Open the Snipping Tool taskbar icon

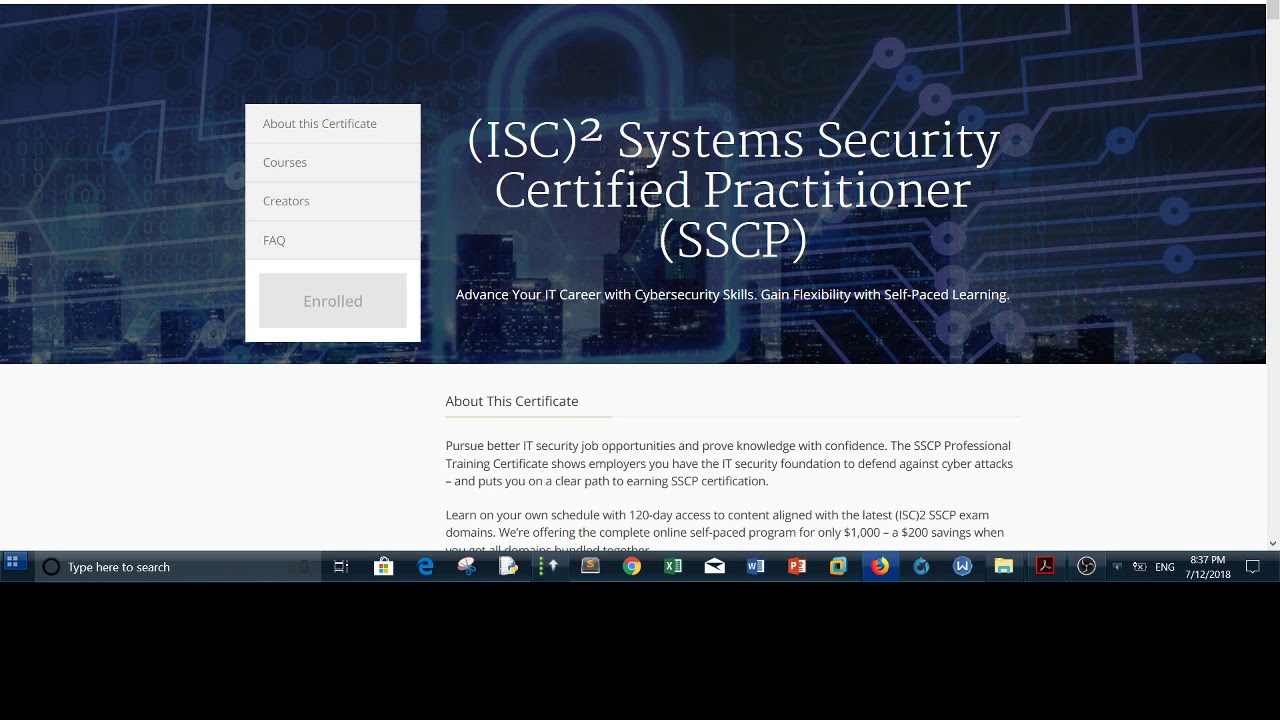[x=467, y=567]
